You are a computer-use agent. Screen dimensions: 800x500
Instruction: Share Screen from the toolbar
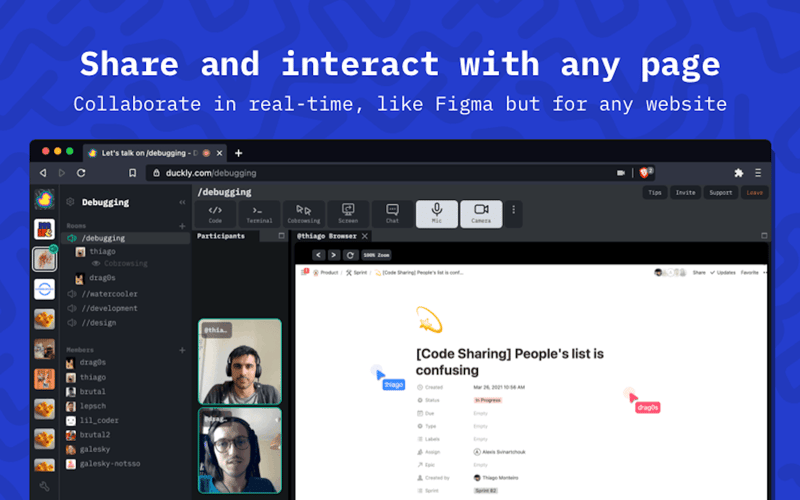(x=348, y=214)
